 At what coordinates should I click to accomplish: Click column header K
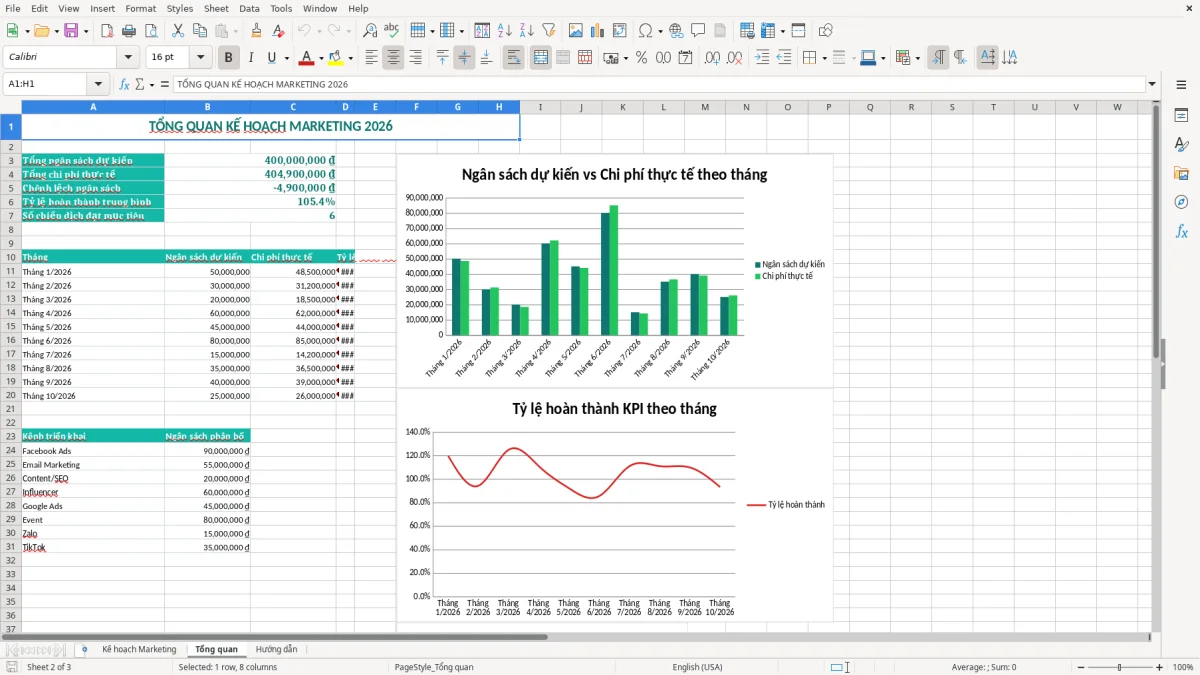pyautogui.click(x=622, y=107)
